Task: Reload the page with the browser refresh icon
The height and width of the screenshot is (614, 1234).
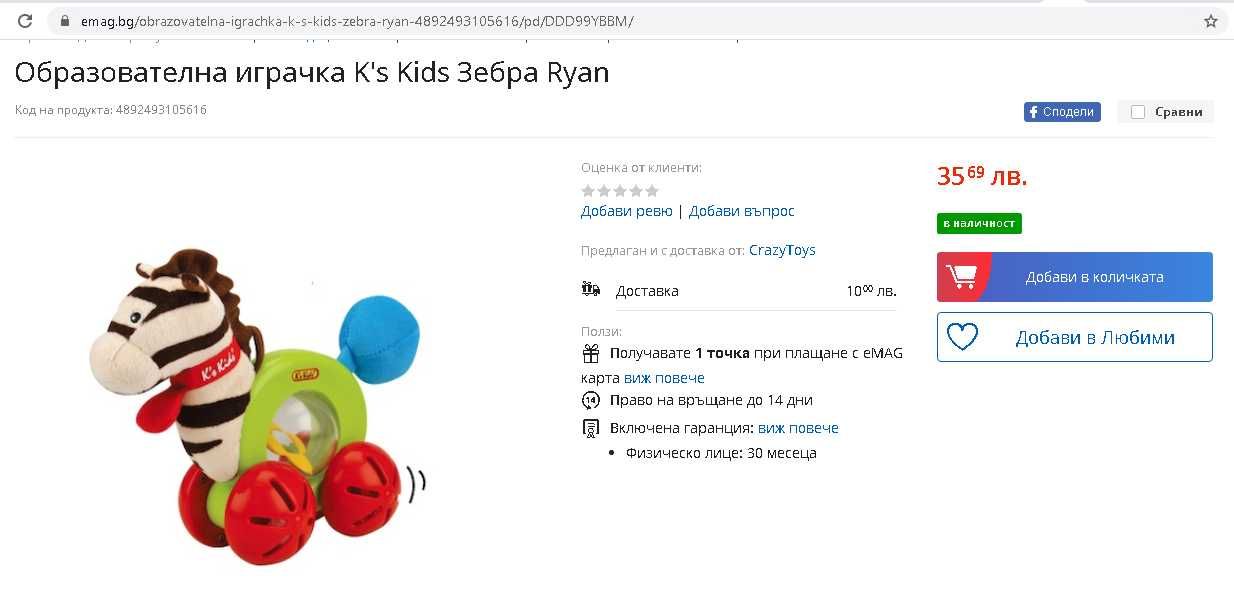Action: (25, 21)
